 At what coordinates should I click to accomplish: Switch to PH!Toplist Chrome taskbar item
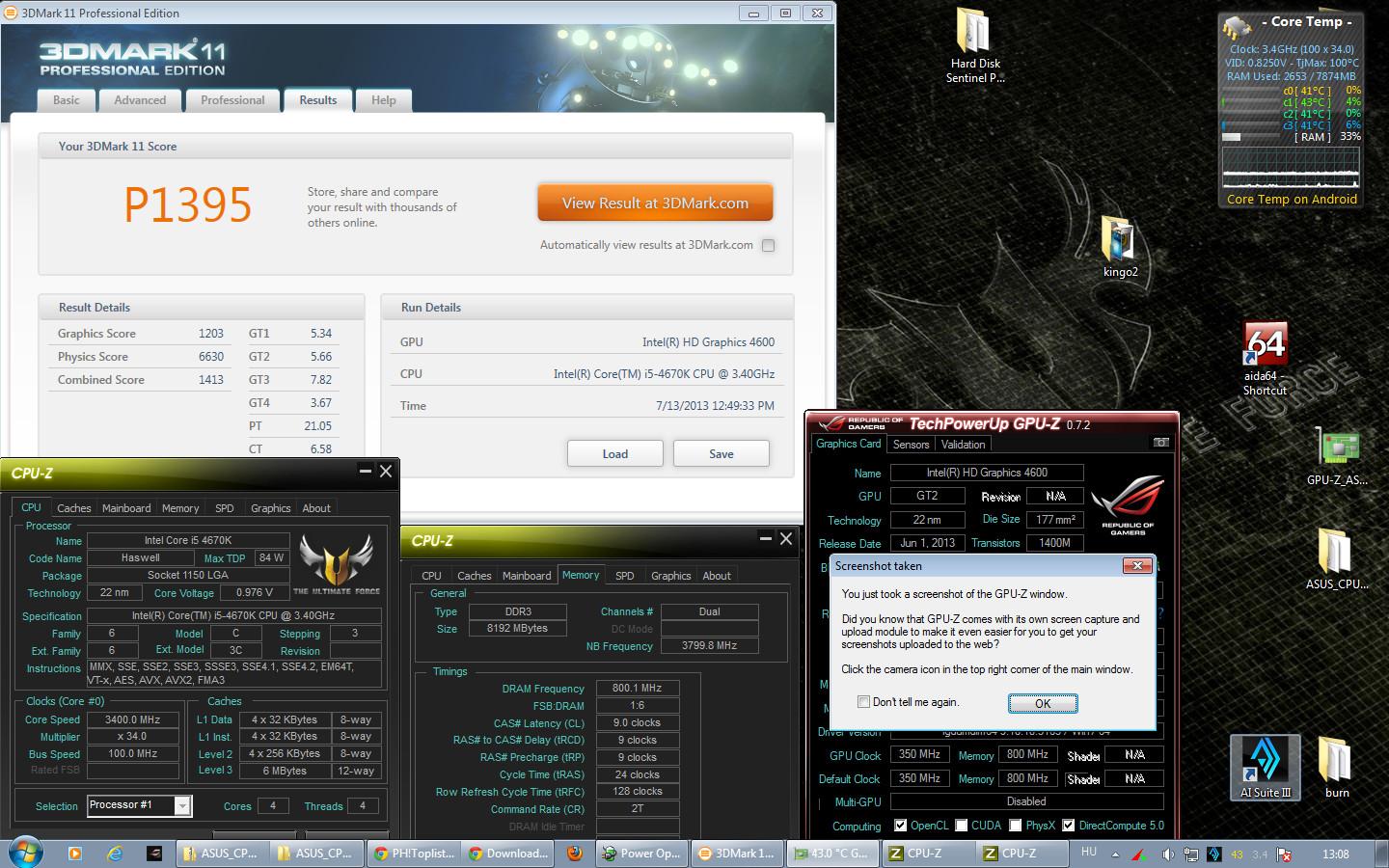pos(414,853)
